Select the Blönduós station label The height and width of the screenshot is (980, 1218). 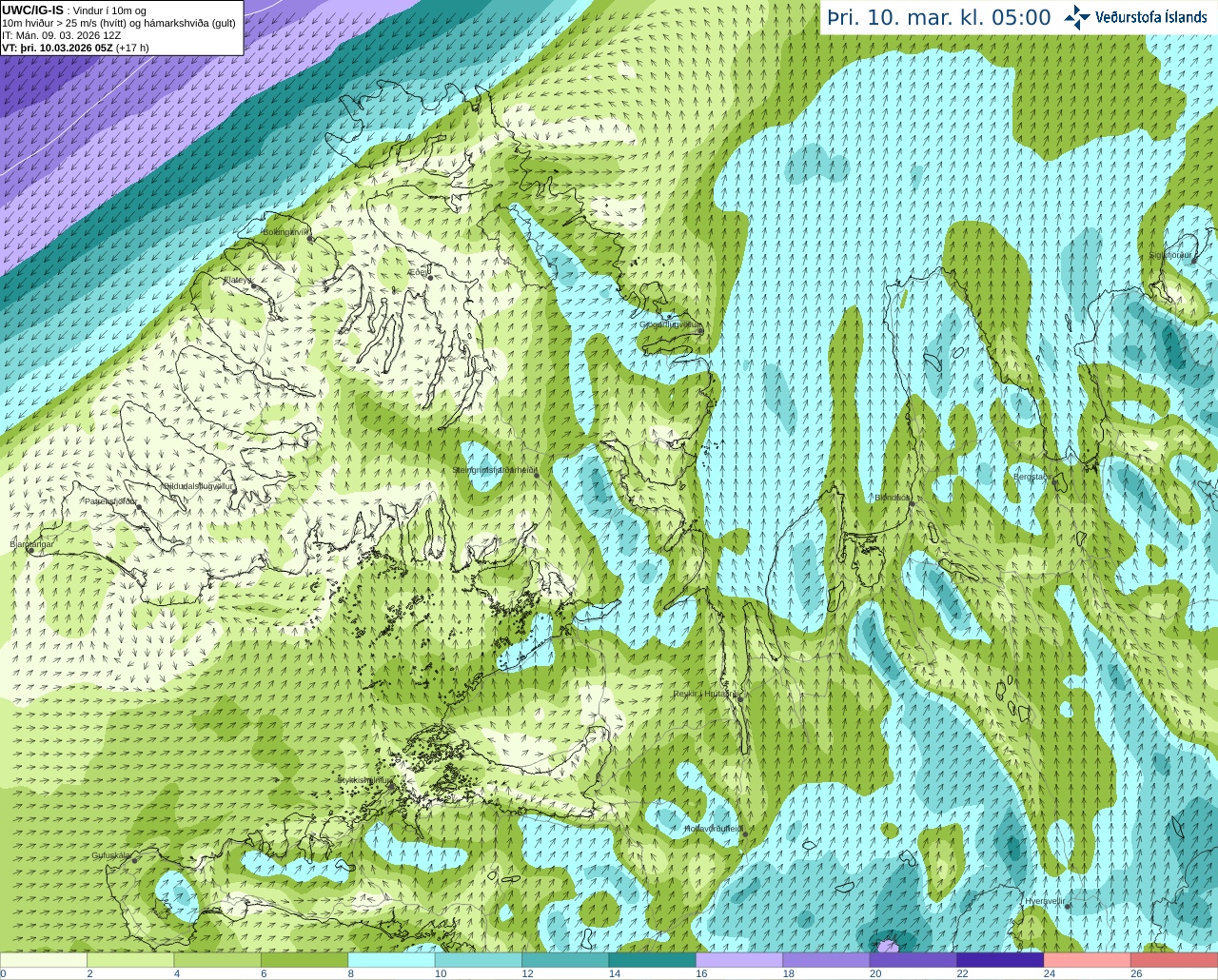tap(892, 497)
